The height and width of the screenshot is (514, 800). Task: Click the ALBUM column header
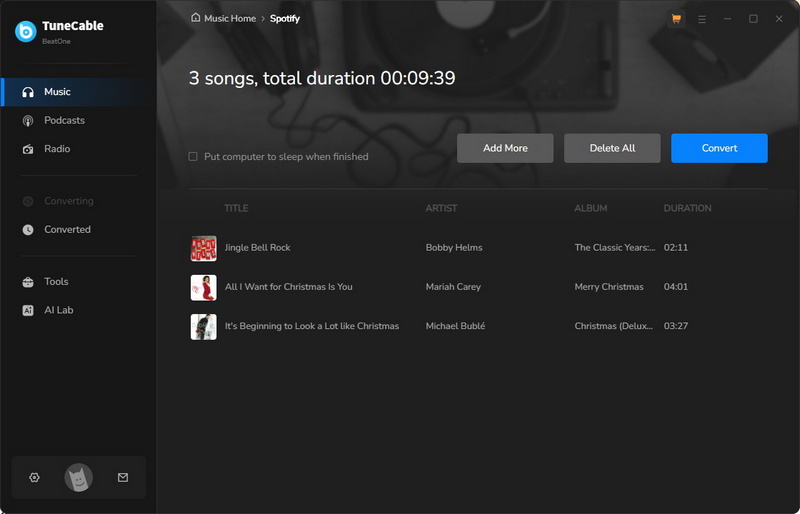coord(591,208)
